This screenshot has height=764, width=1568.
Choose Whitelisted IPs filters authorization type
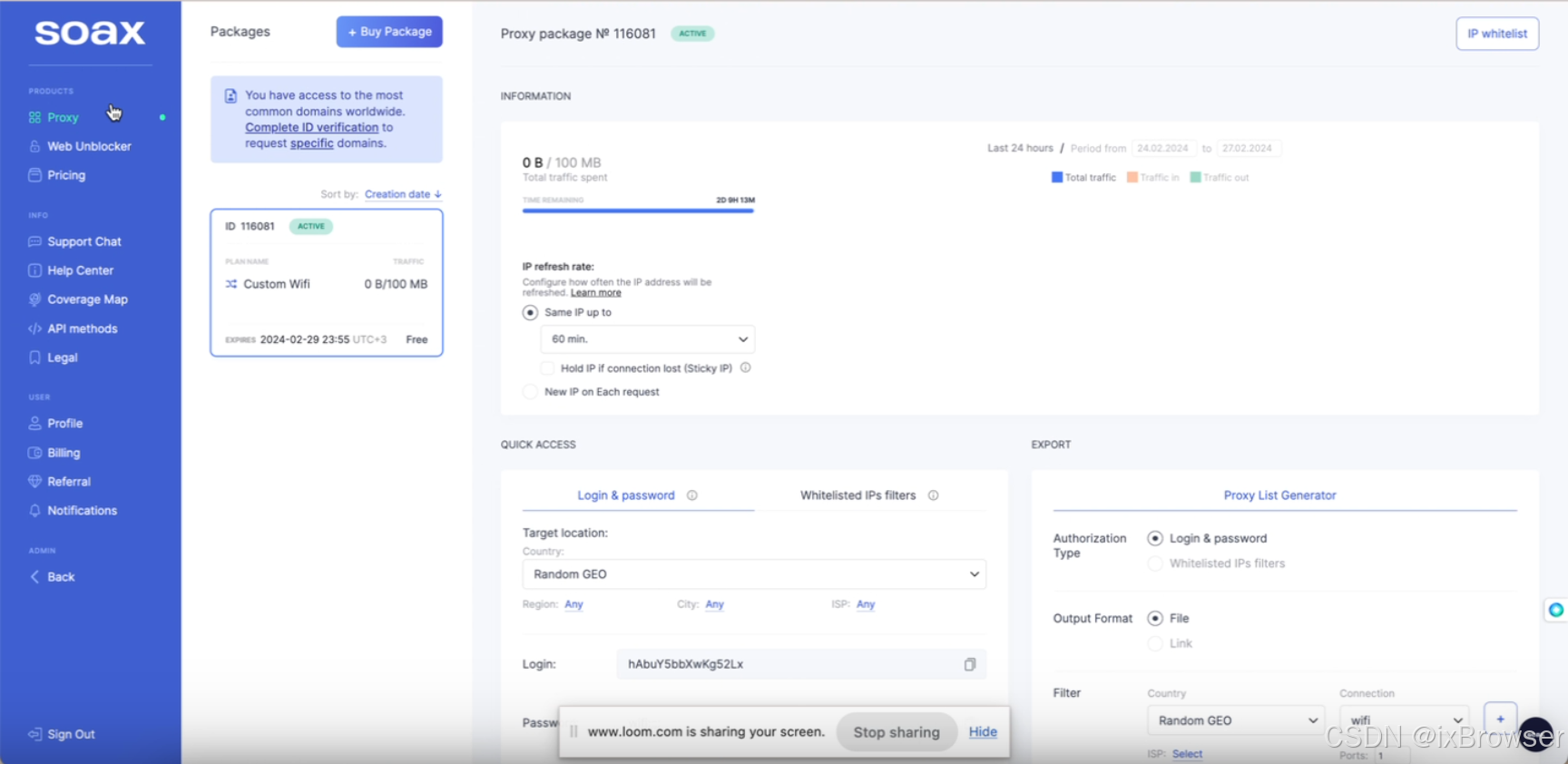(1155, 563)
